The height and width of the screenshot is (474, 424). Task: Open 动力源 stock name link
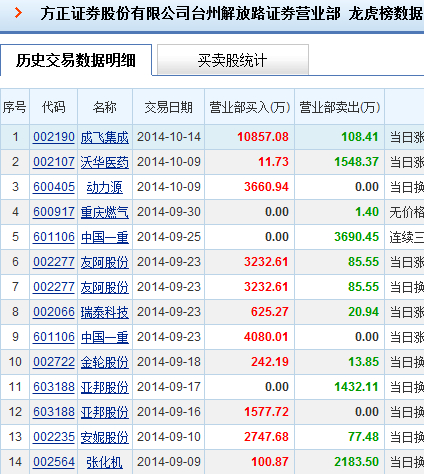point(105,187)
